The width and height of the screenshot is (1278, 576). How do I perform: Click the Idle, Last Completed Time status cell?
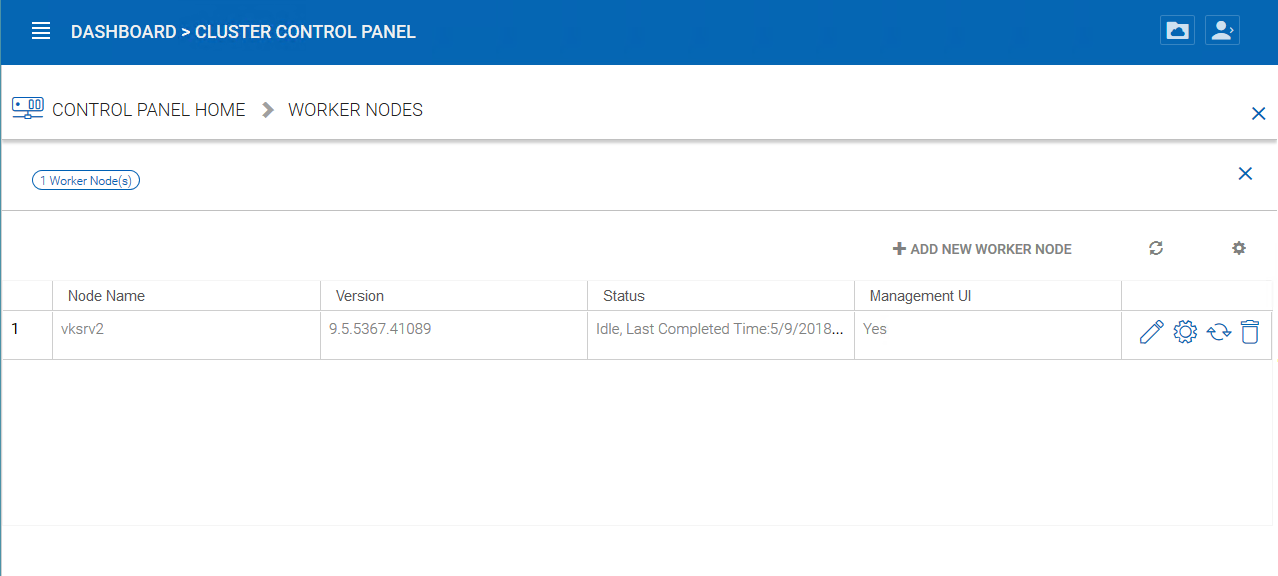pyautogui.click(x=721, y=335)
